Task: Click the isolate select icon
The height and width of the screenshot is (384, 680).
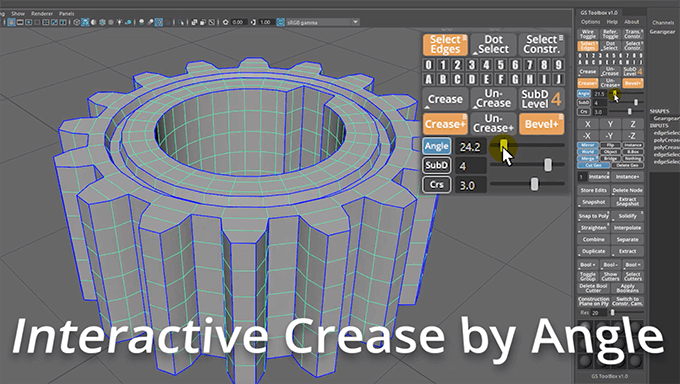Action: pos(180,22)
